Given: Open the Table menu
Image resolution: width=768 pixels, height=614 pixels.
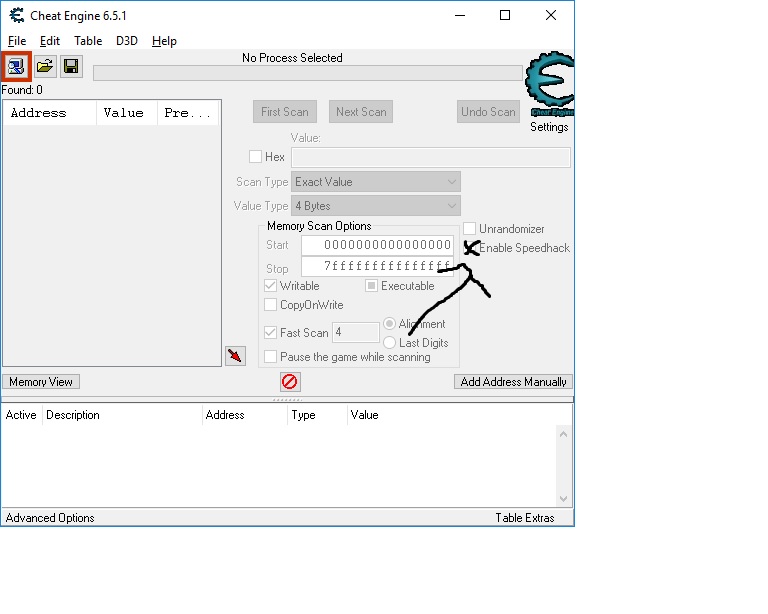Looking at the screenshot, I should pos(88,41).
